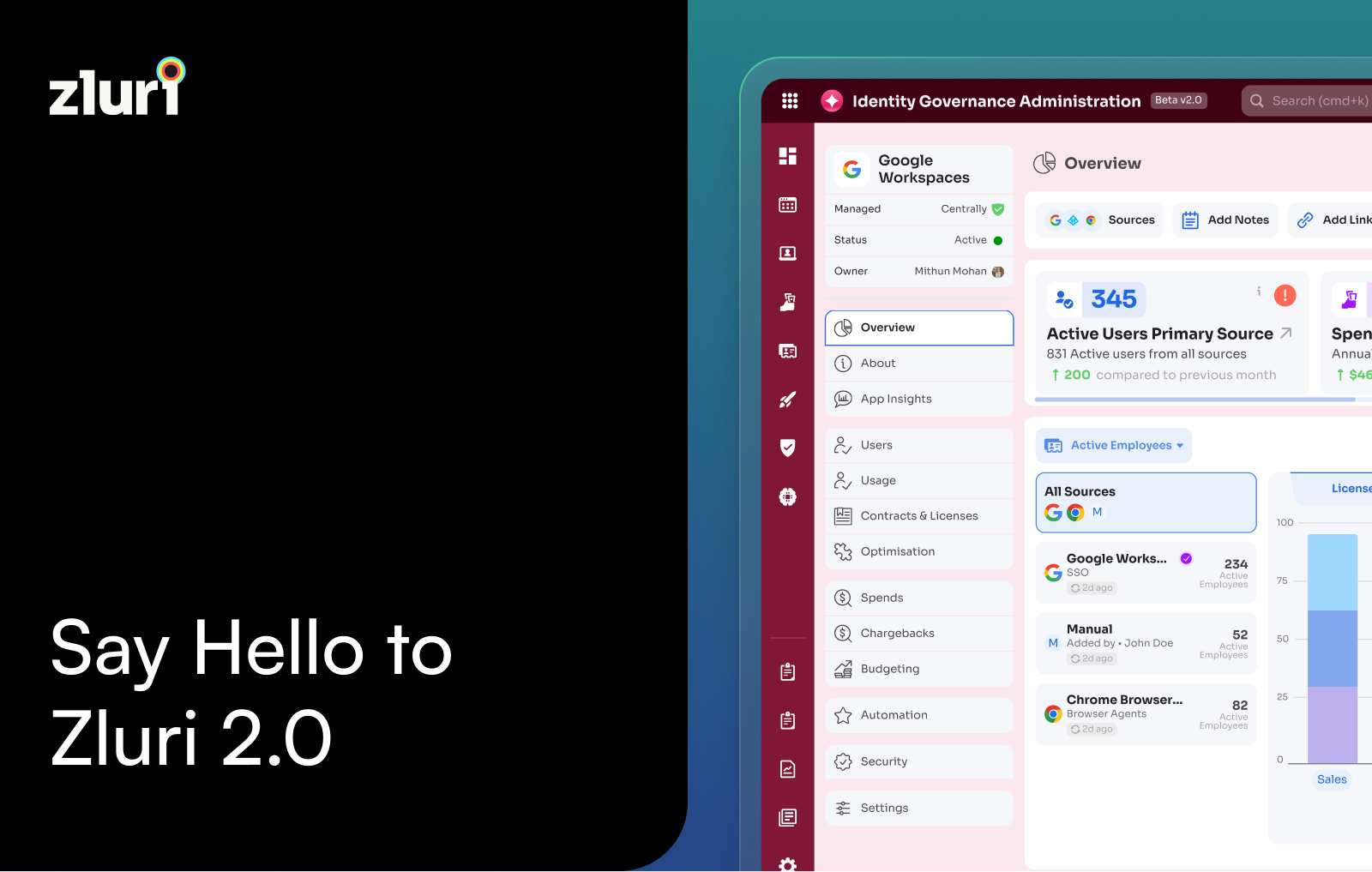Open the shield-check icon in the sidebar
This screenshot has height=872, width=1372.
(x=787, y=448)
